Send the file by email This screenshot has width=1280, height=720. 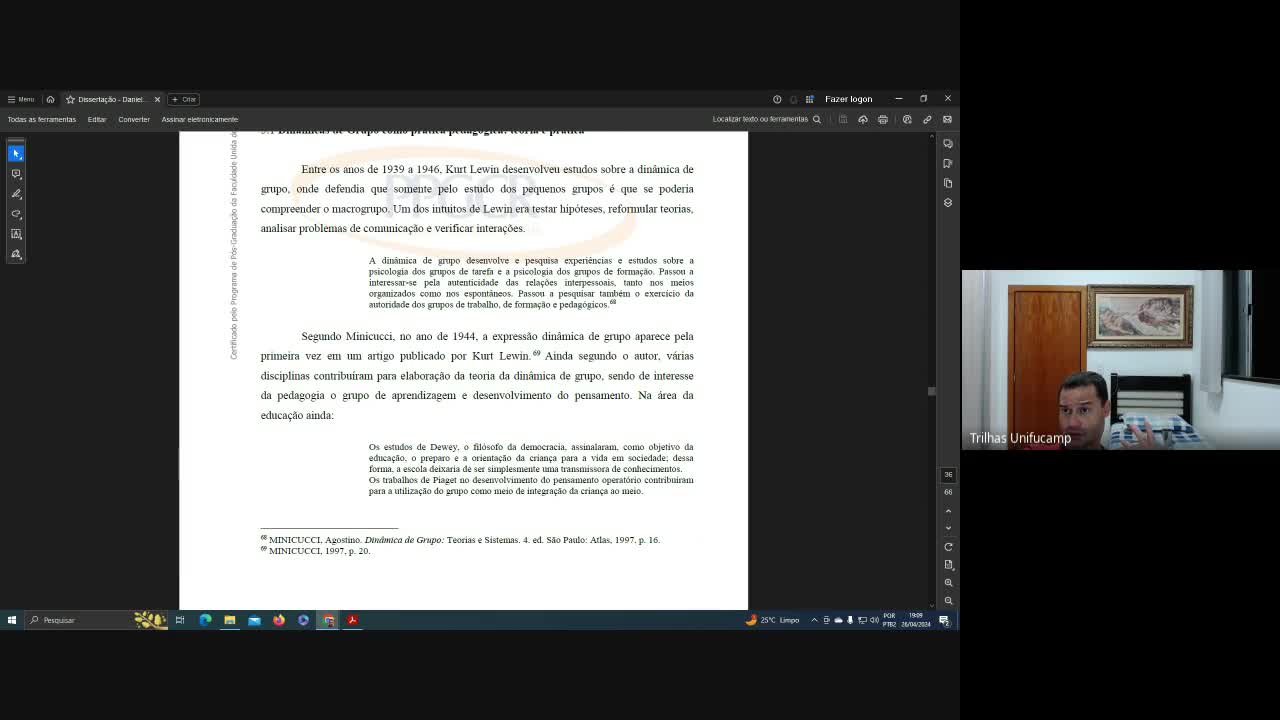pyautogui.click(x=947, y=119)
